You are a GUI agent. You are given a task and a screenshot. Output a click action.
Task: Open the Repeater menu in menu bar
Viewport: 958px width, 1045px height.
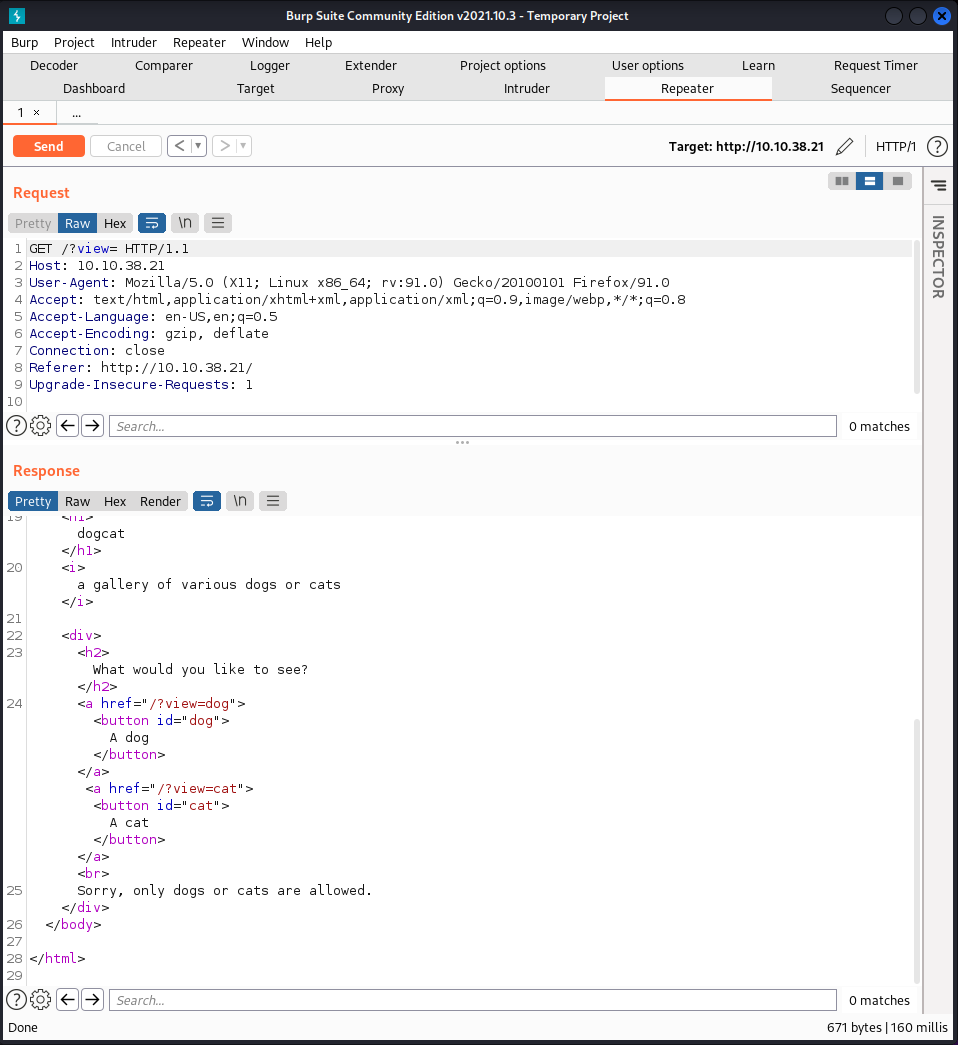click(199, 42)
